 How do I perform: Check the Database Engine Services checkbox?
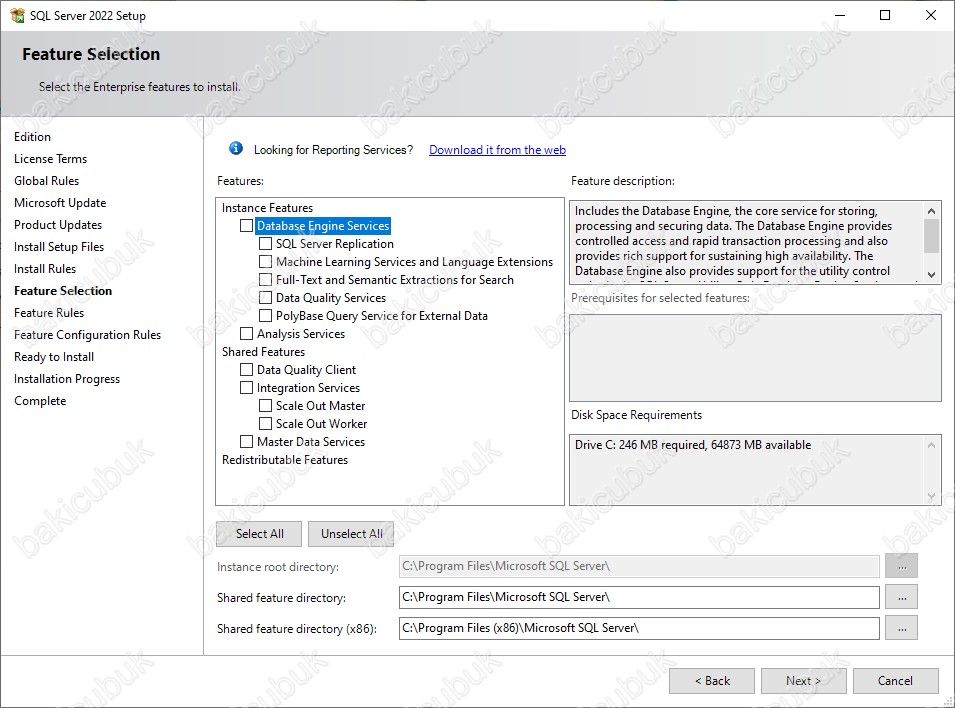point(247,225)
